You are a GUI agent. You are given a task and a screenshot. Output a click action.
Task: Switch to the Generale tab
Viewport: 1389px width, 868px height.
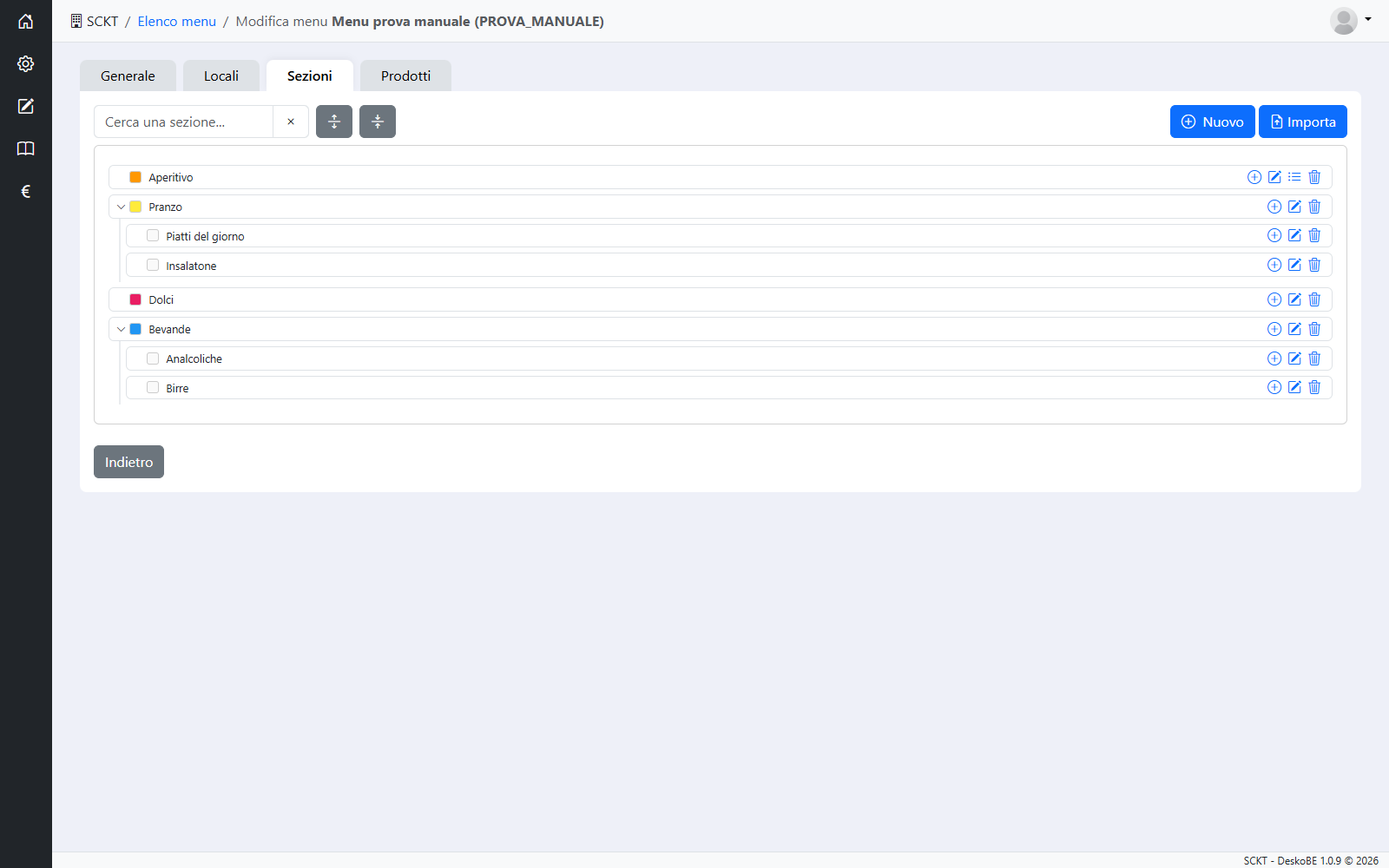[x=128, y=76]
